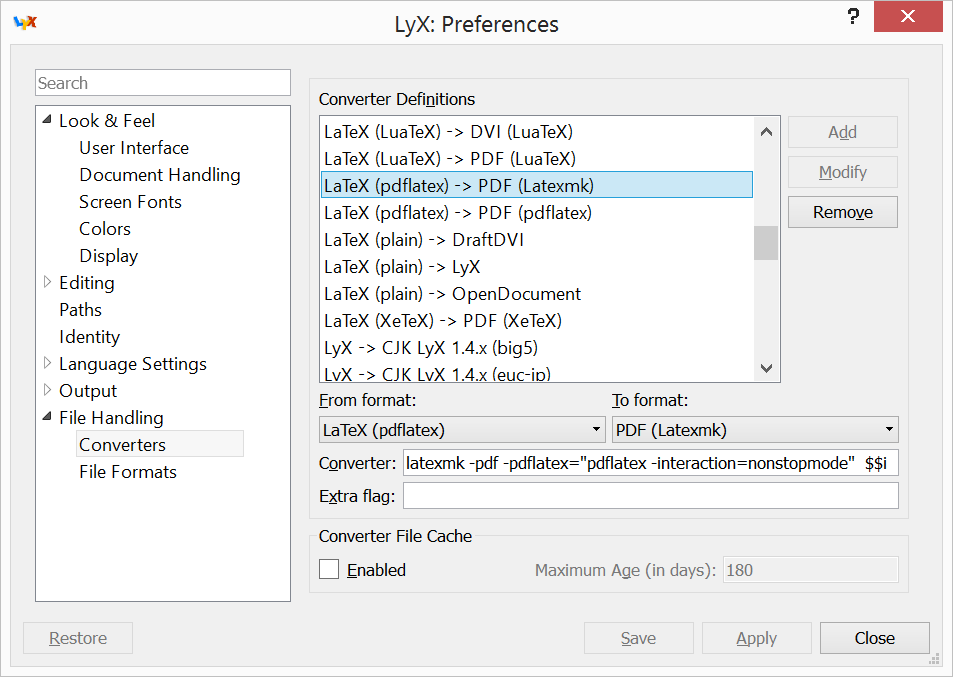953x677 pixels.
Task: Click the converter list scroll-down arrow
Action: 766,368
